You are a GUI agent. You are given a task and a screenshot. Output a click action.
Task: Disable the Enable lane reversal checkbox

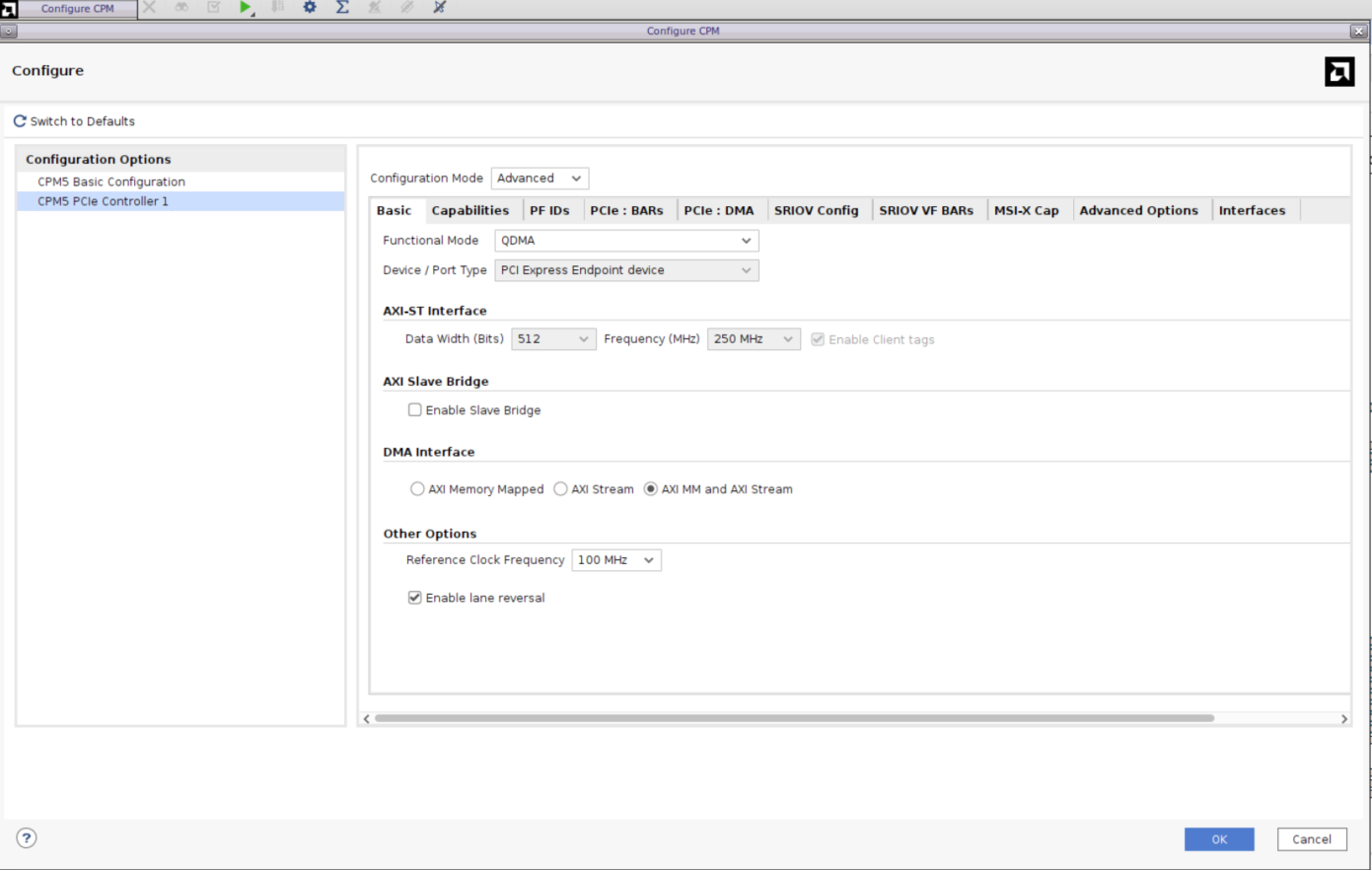[414, 597]
